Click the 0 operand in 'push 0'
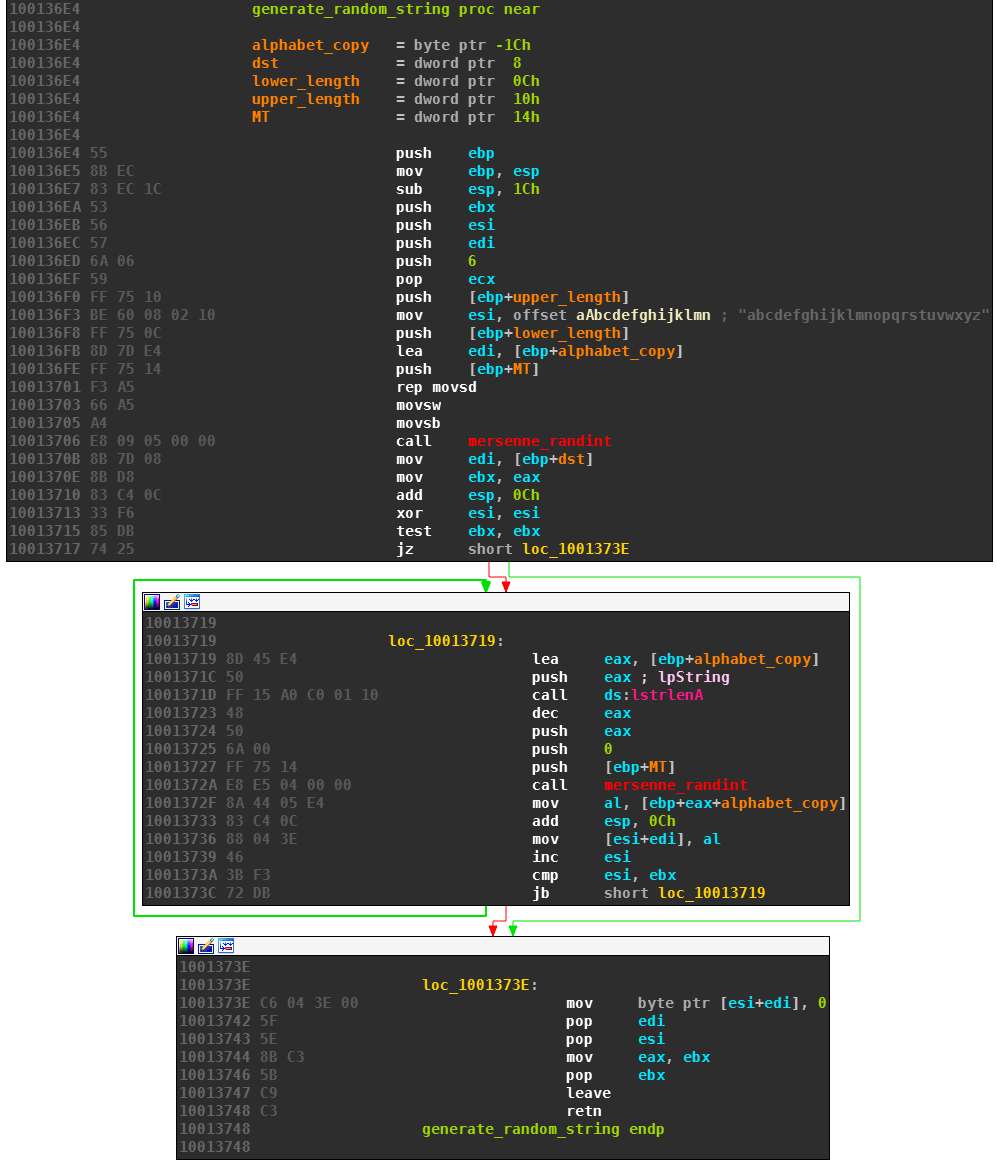This screenshot has width=997, height=1167. coord(609,749)
